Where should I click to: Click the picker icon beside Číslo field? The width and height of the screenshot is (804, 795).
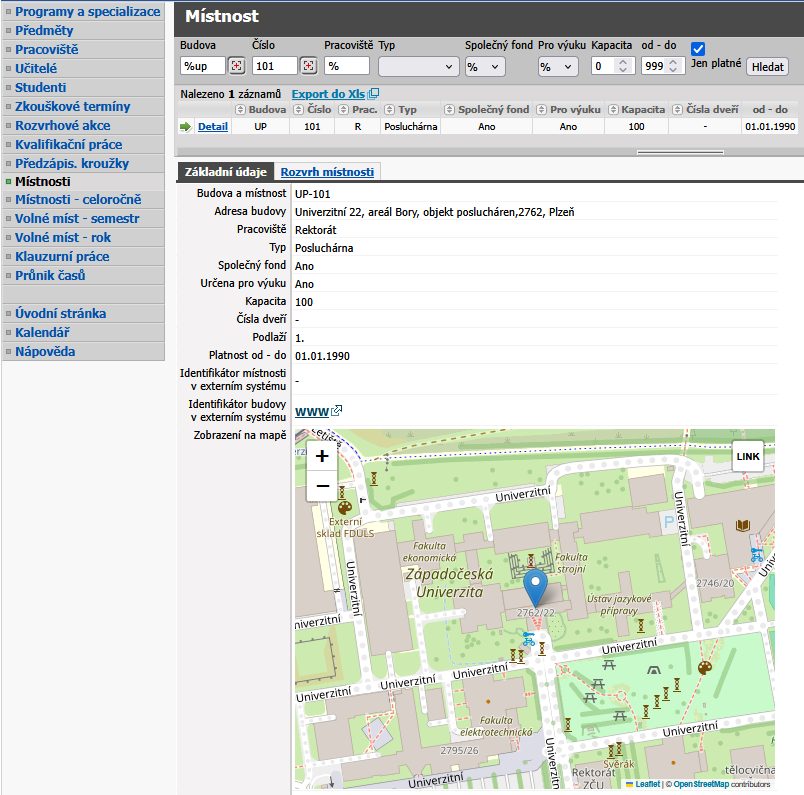pyautogui.click(x=309, y=66)
